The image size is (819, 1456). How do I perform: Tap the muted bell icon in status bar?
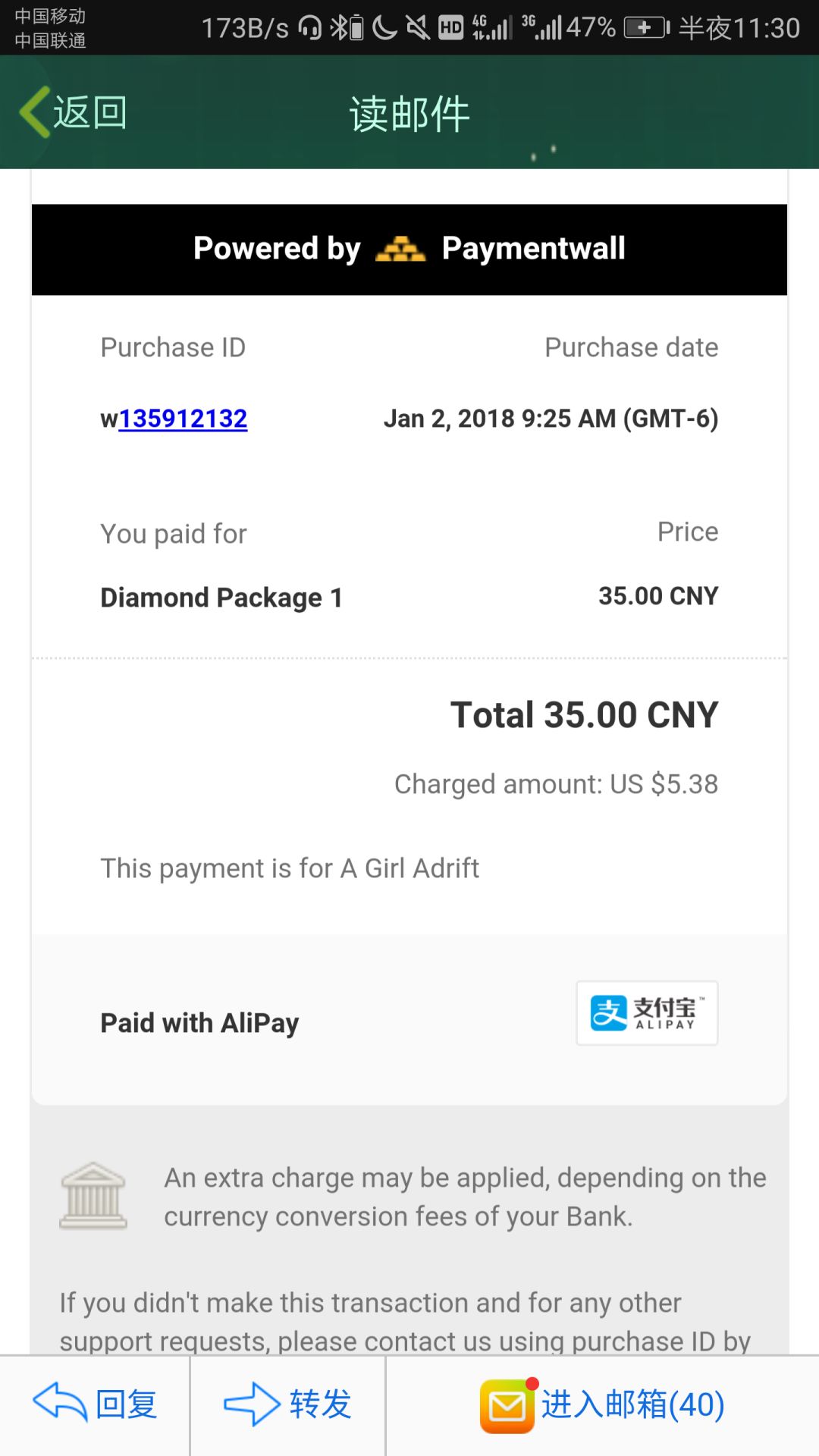(x=418, y=28)
